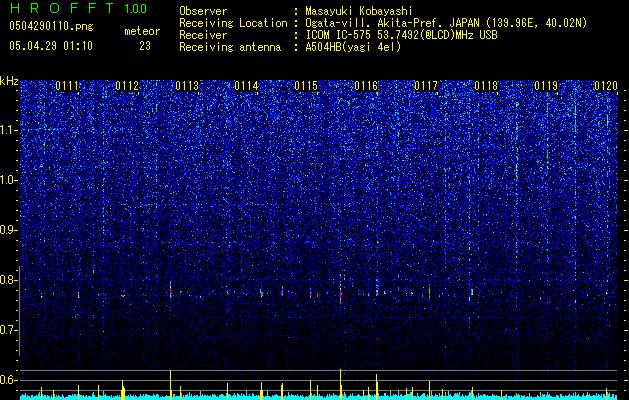Click the 0112 time marker

tap(127, 86)
